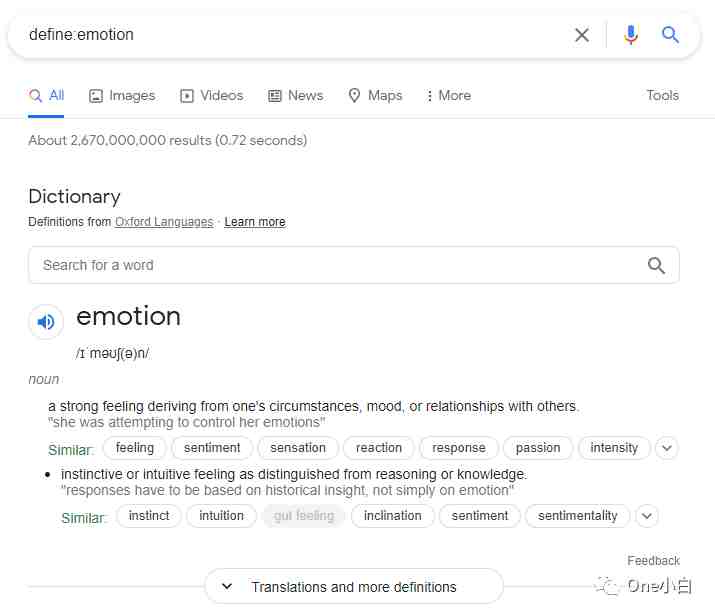Open the More options menu
The image size is (715, 616).
pos(448,96)
